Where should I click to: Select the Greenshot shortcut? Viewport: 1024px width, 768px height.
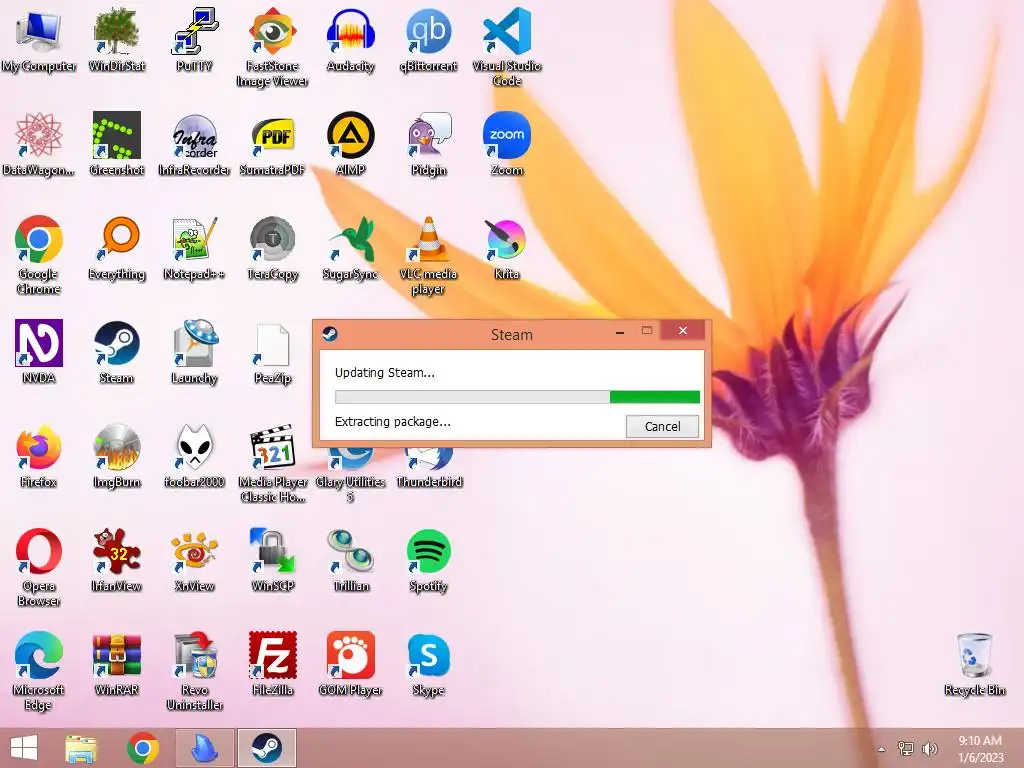116,144
